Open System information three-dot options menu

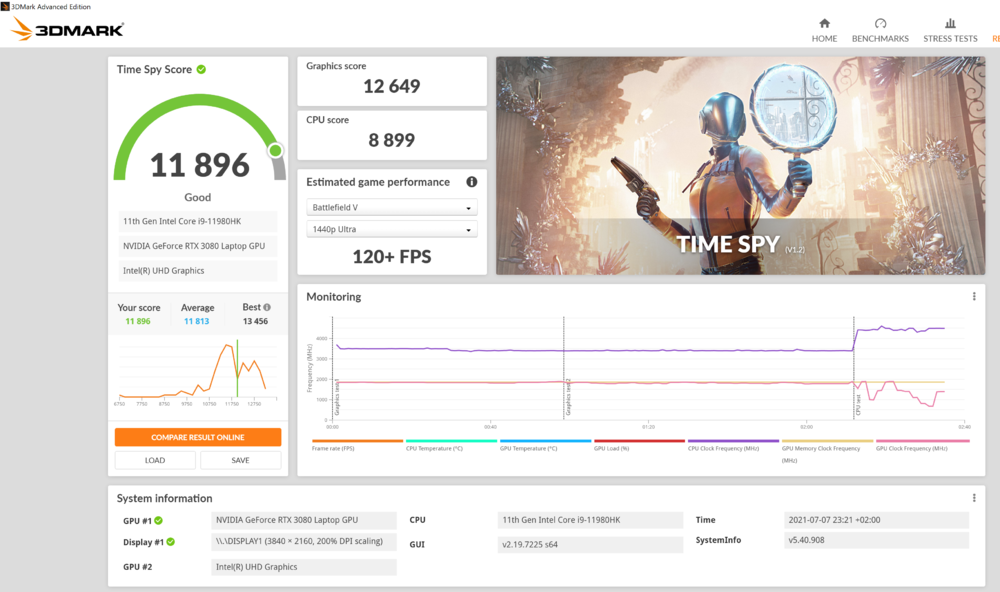click(974, 498)
